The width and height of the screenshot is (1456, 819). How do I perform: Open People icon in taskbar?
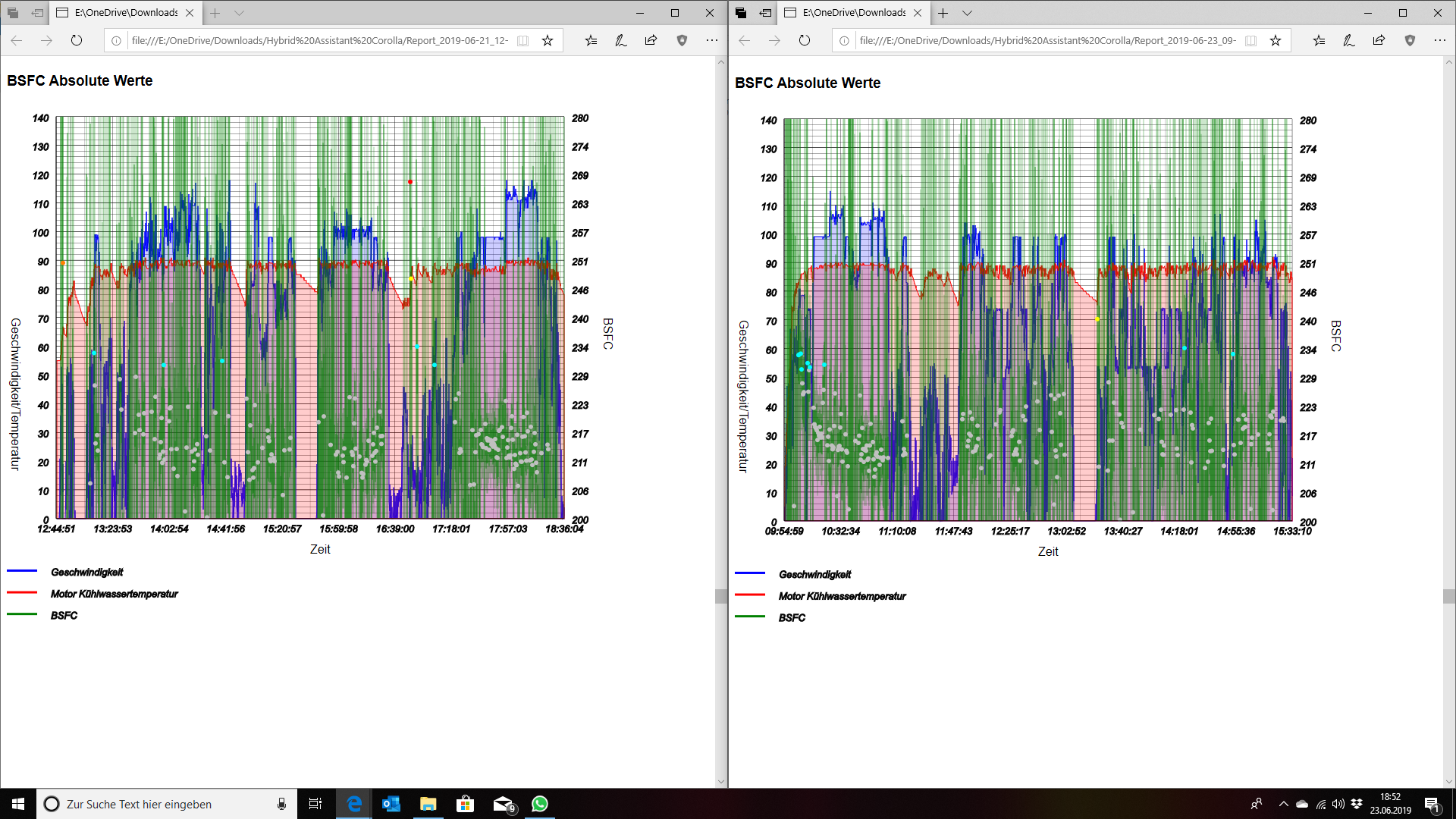click(1257, 804)
